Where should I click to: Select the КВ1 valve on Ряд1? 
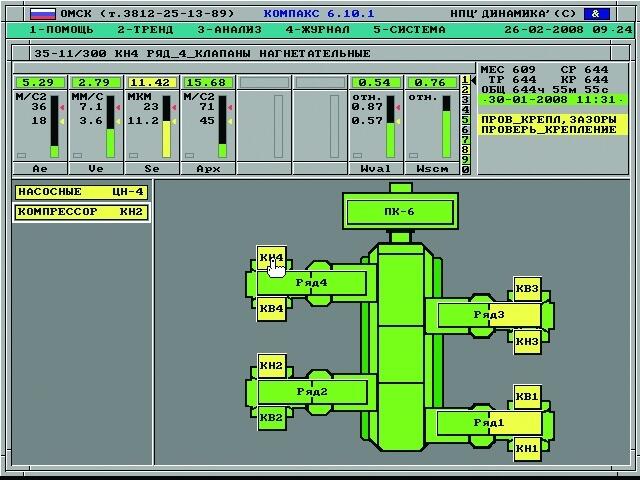[527, 397]
